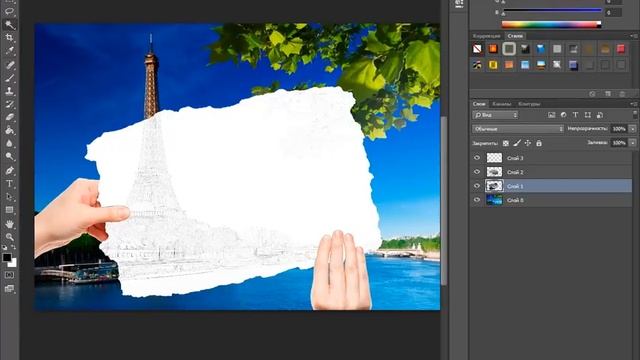Screen dimensions: 640x360
Task: Click the clear style icon in Styles panel
Action: point(592,94)
